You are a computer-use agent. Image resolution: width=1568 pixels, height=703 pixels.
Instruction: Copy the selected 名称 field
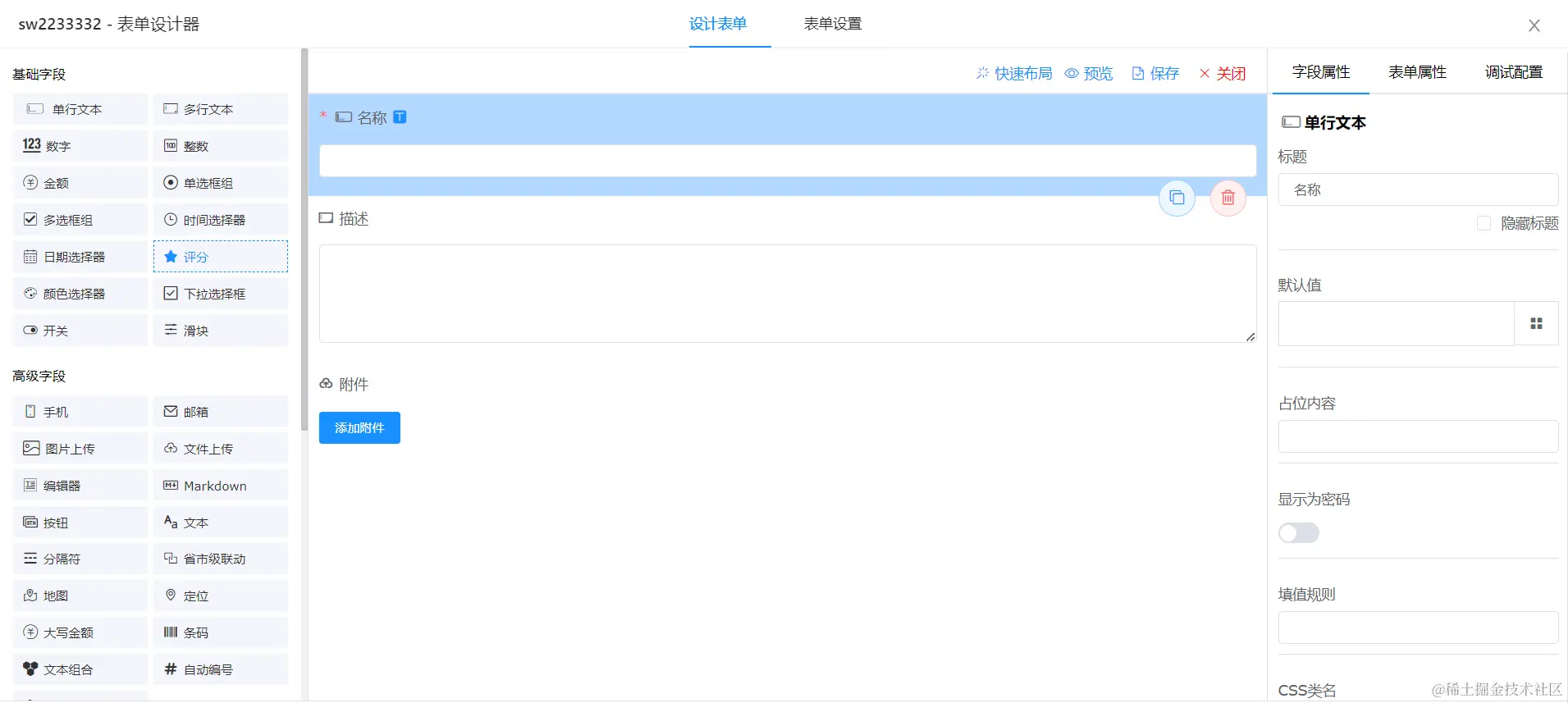(1177, 198)
